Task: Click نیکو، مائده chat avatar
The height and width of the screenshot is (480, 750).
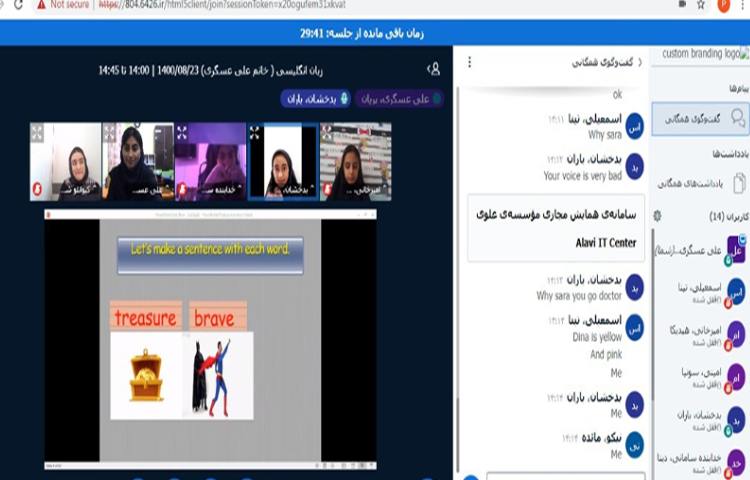Action: [635, 446]
